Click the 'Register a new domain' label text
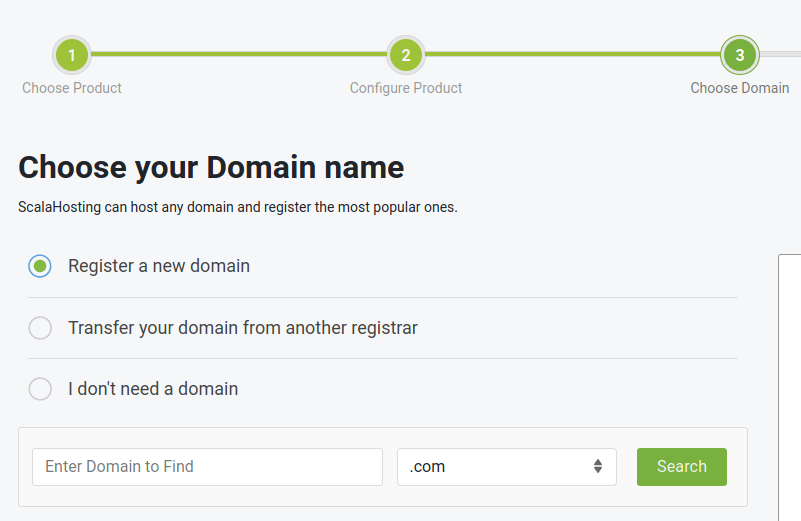Screen dimensions: 801x521 (159, 266)
